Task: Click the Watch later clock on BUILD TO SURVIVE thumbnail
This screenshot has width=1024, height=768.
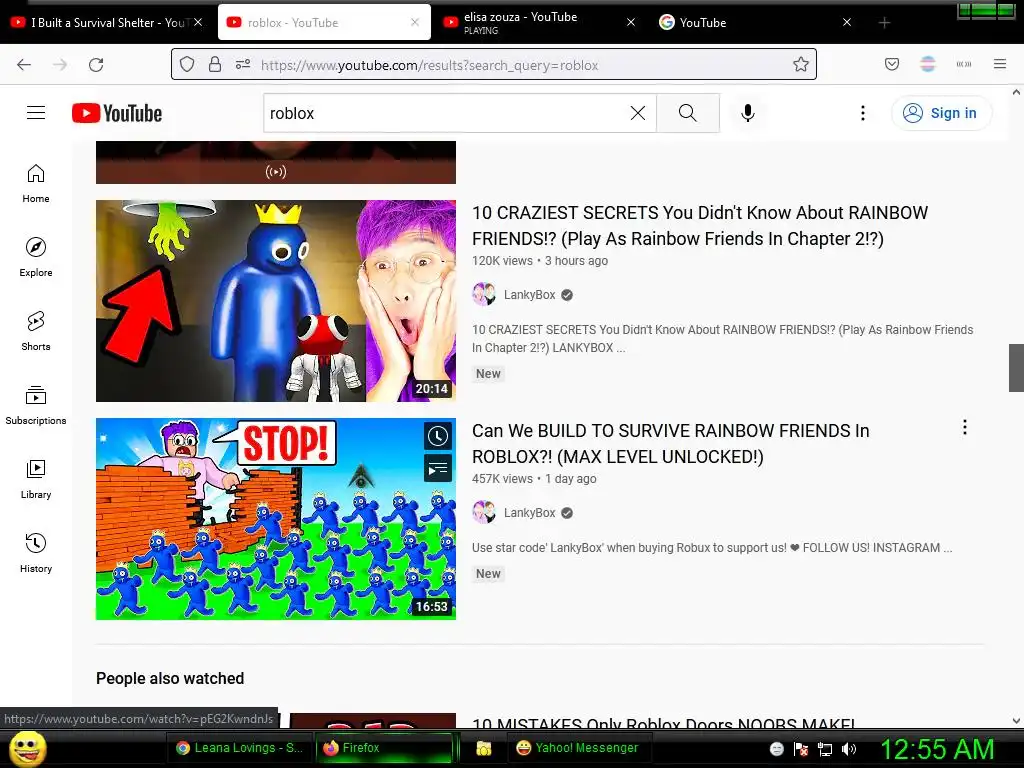Action: click(438, 436)
